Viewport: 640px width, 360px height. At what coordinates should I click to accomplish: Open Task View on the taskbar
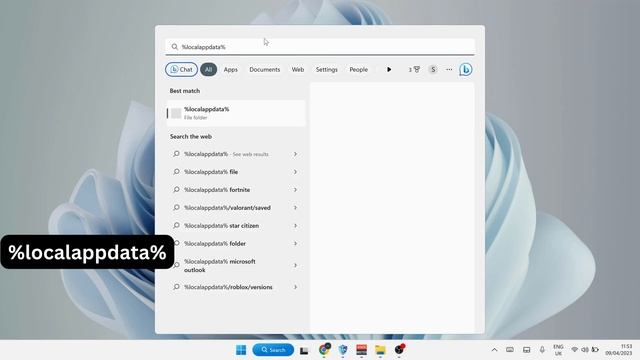click(304, 350)
